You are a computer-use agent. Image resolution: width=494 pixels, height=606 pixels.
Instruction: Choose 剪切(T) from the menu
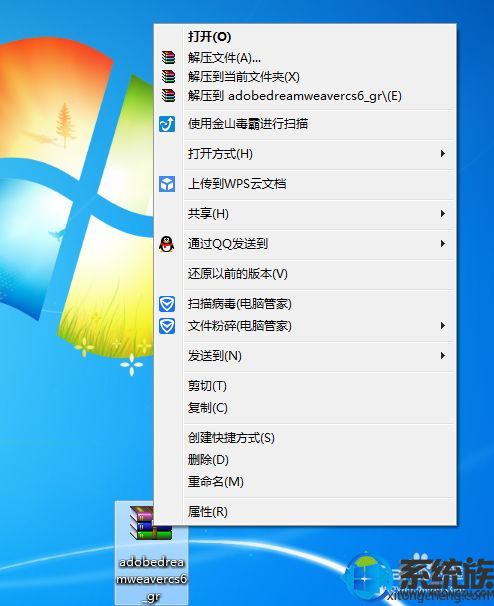pos(305,386)
